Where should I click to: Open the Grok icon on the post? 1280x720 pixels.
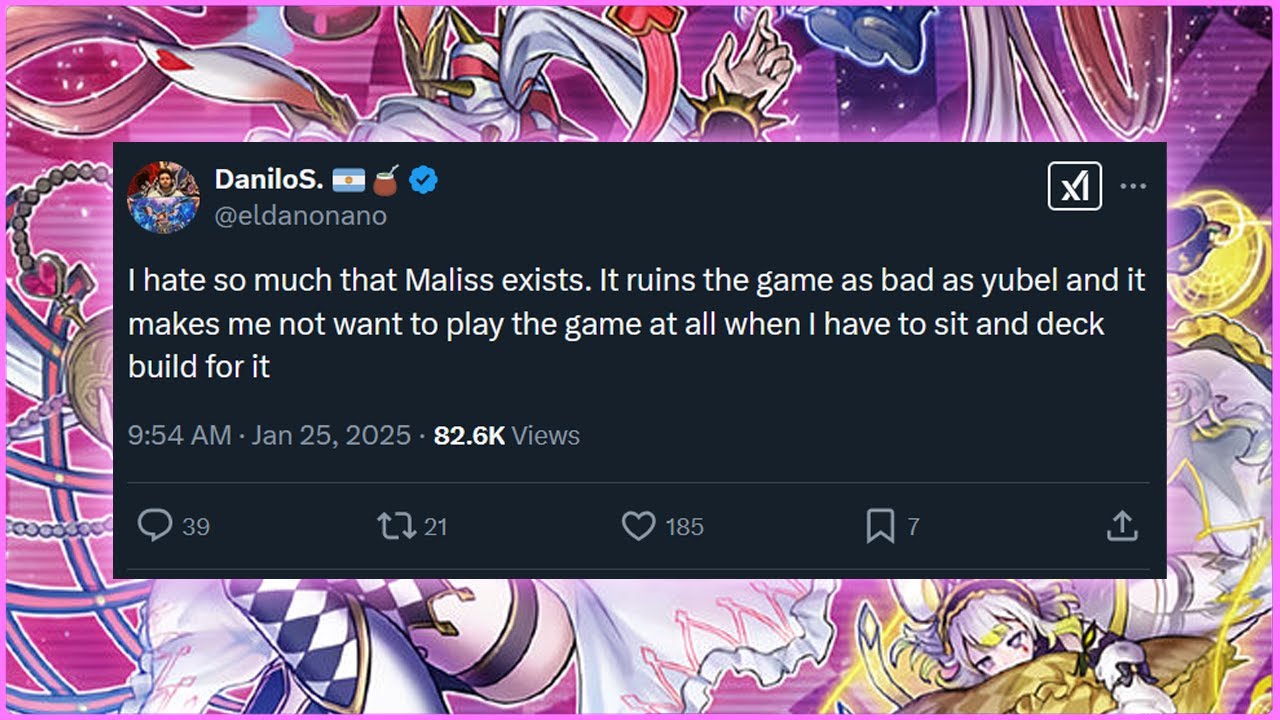[1074, 186]
